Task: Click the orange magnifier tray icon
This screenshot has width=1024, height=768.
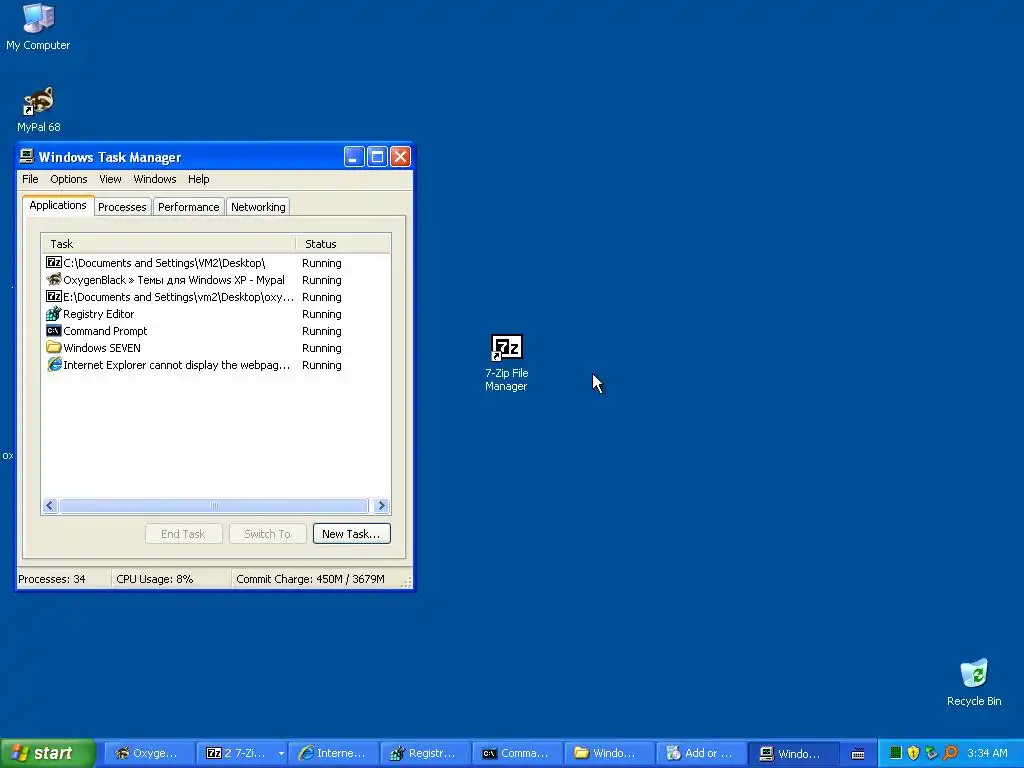Action: click(x=950, y=753)
